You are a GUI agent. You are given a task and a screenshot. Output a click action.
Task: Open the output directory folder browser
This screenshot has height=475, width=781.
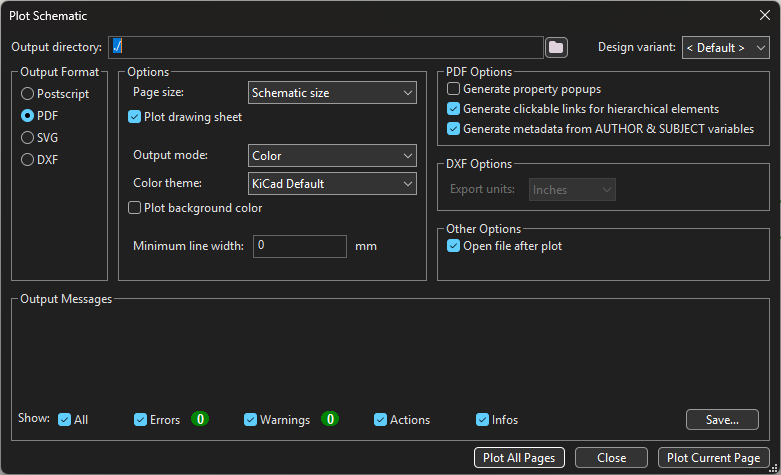click(x=556, y=47)
